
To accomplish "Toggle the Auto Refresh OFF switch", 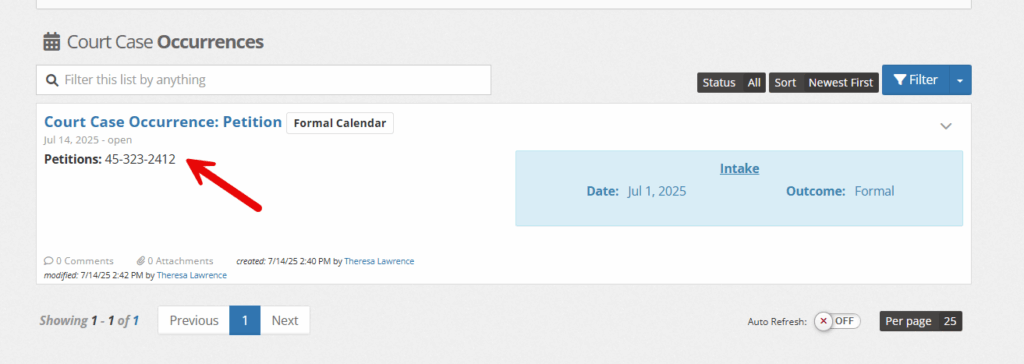I will [837, 321].
